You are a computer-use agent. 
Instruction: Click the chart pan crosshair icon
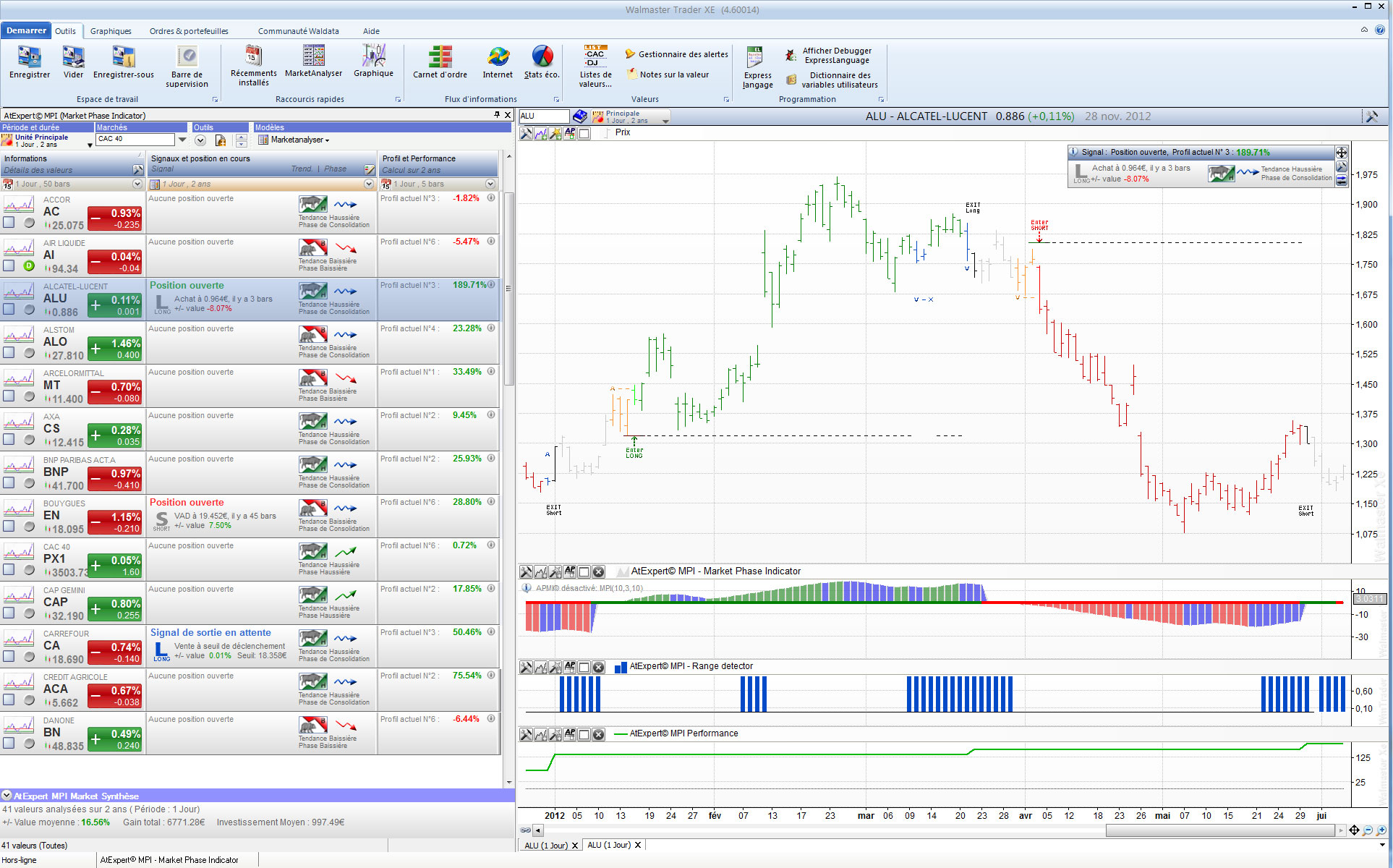(1354, 830)
